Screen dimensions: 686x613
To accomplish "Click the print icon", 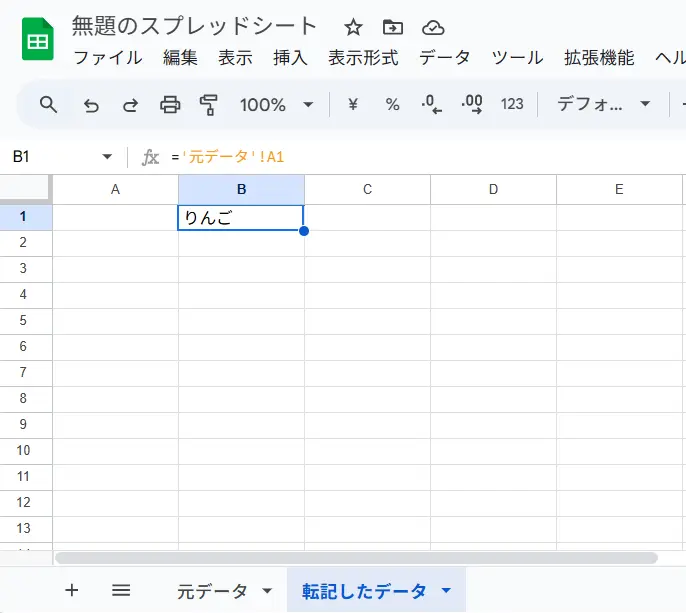I will tap(170, 104).
